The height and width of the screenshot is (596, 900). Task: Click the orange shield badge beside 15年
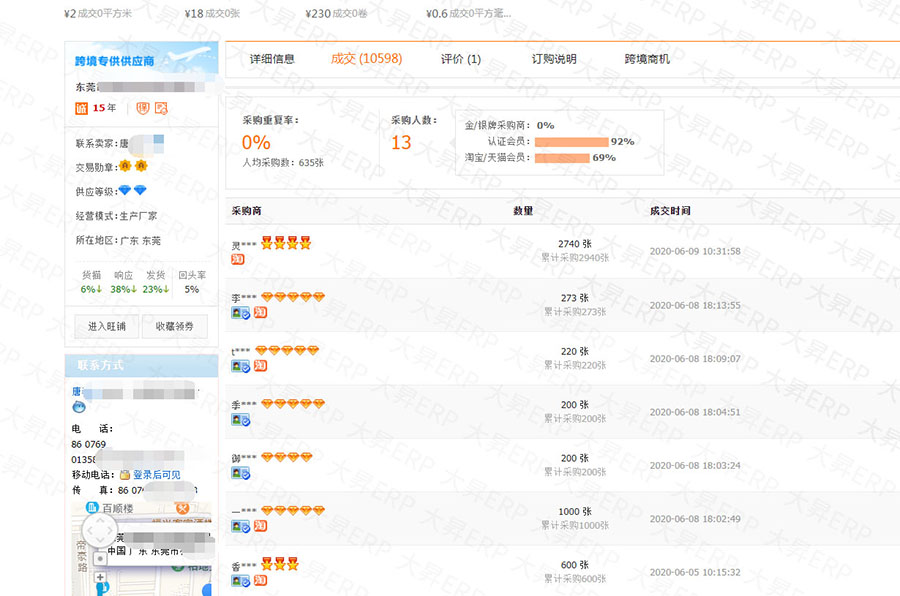[x=142, y=108]
